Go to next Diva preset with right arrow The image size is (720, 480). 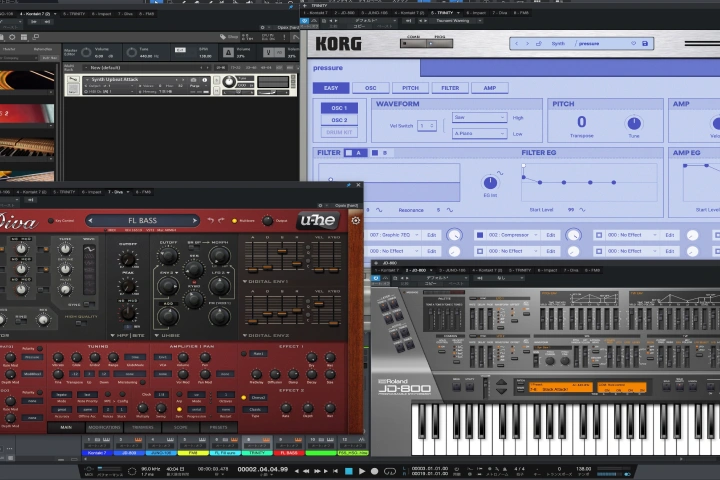tap(195, 220)
